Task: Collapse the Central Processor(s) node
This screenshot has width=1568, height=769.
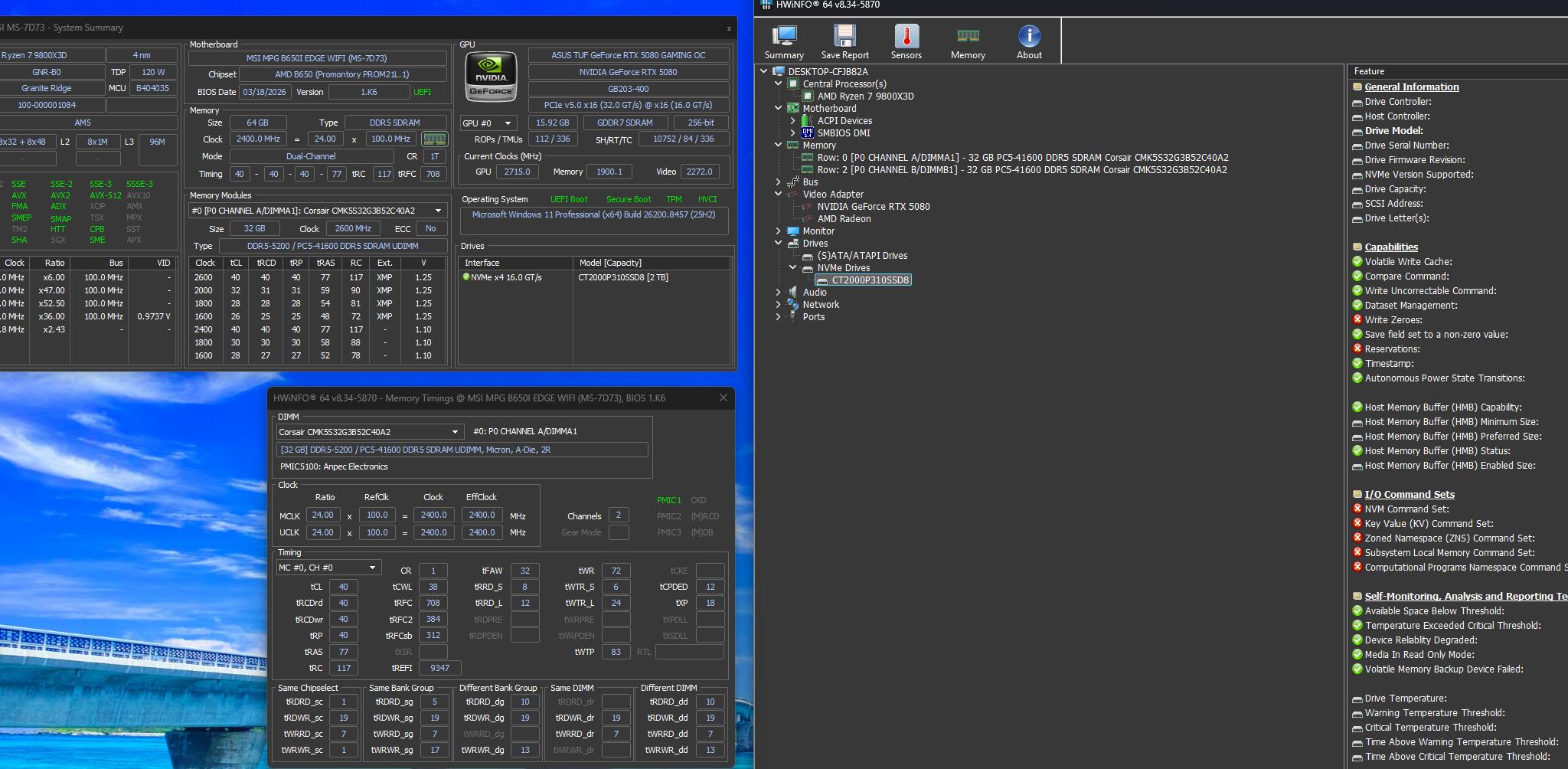Action: point(779,83)
